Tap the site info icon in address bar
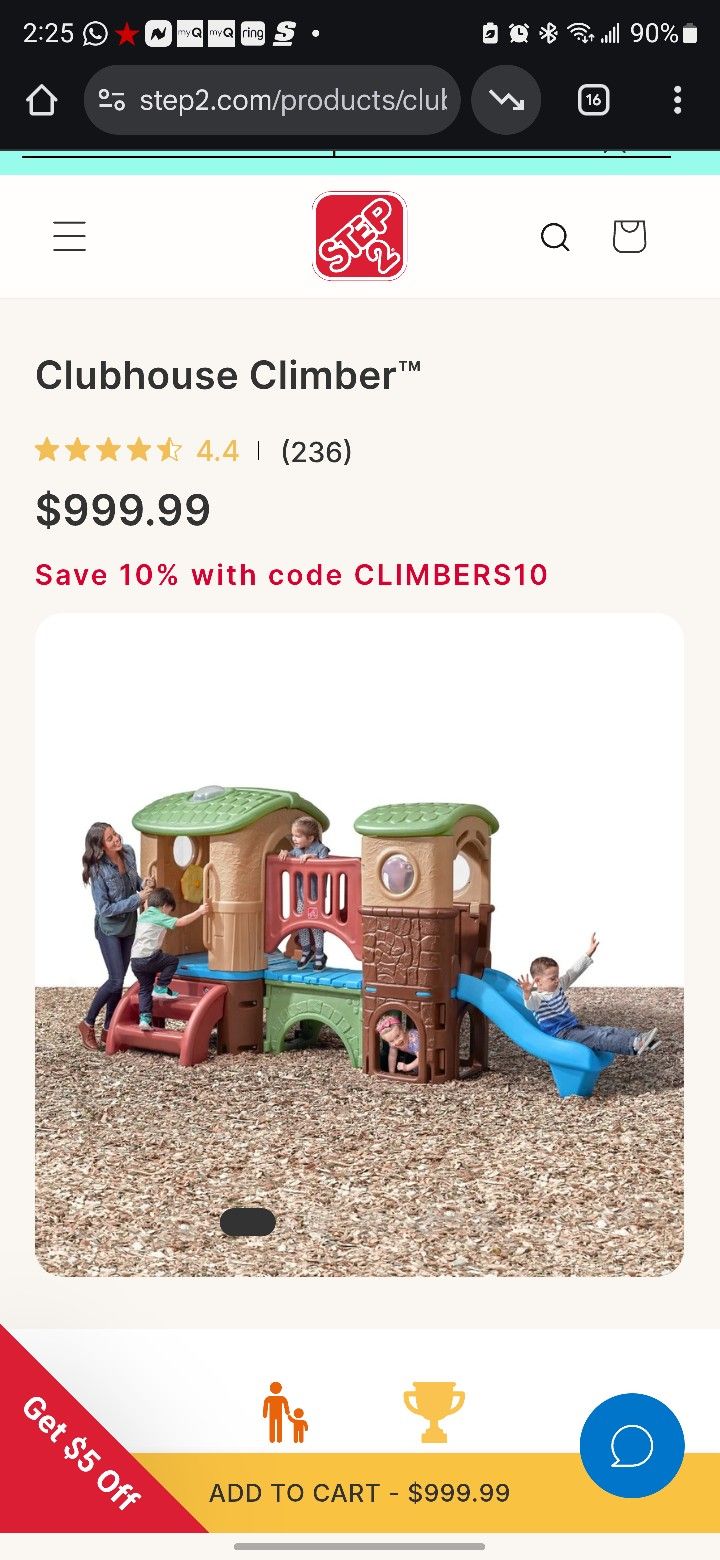720x1560 pixels. pyautogui.click(x=111, y=100)
